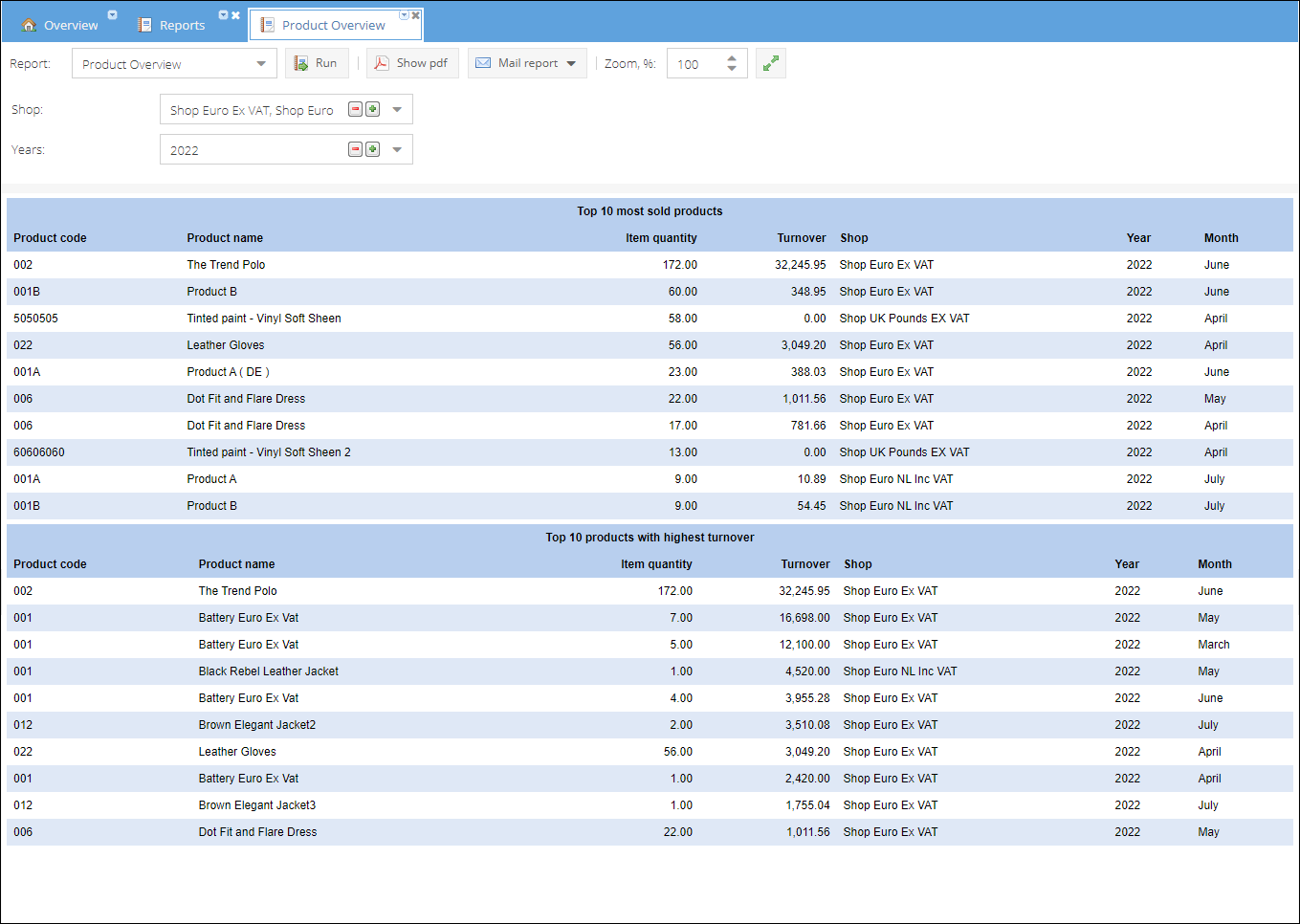Click the turnover value 2,420.00
The width and height of the screenshot is (1300, 924).
click(807, 779)
